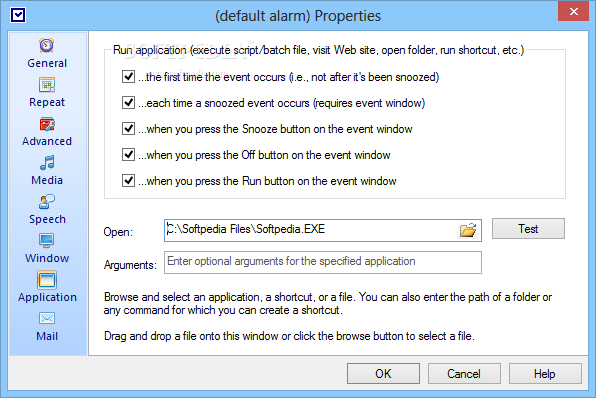Open the General alarm clock icon
The height and width of the screenshot is (398, 596).
(47, 46)
